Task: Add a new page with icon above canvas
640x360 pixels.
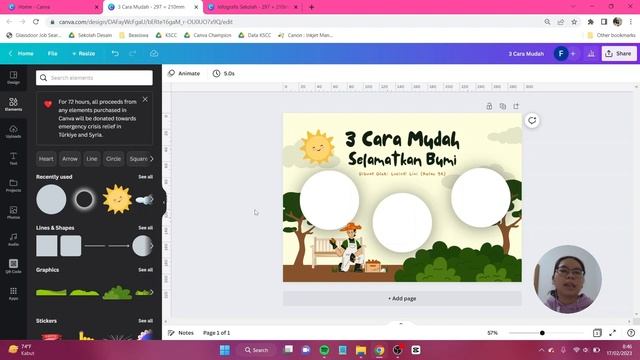Action: click(x=516, y=106)
